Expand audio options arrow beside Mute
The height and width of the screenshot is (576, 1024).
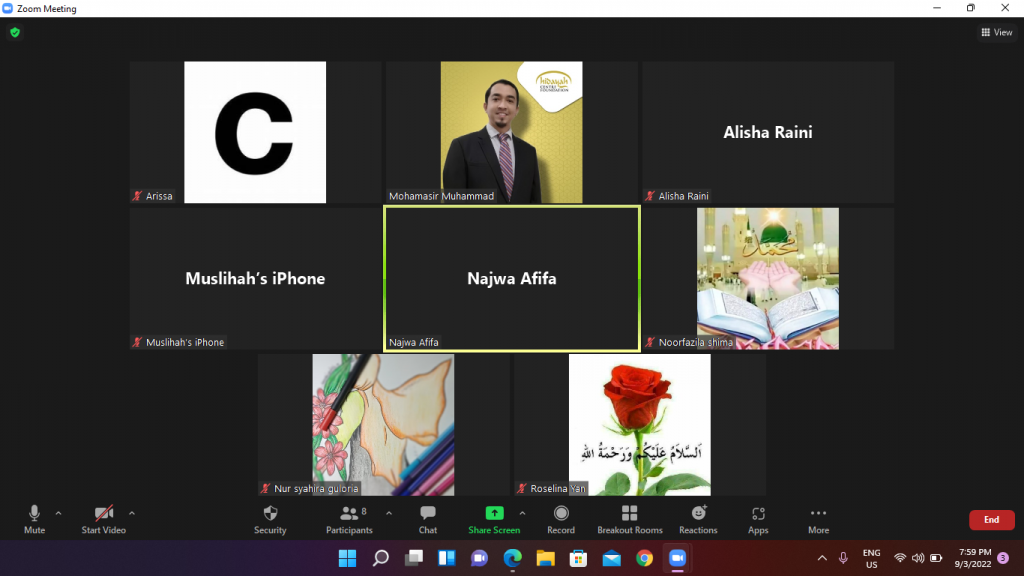click(58, 513)
